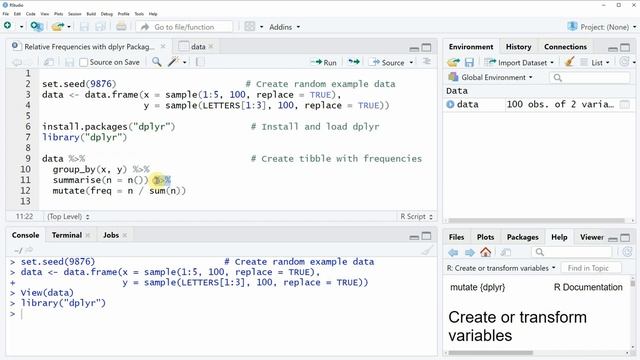Switch to the History tab
The width and height of the screenshot is (640, 360).
point(518,47)
